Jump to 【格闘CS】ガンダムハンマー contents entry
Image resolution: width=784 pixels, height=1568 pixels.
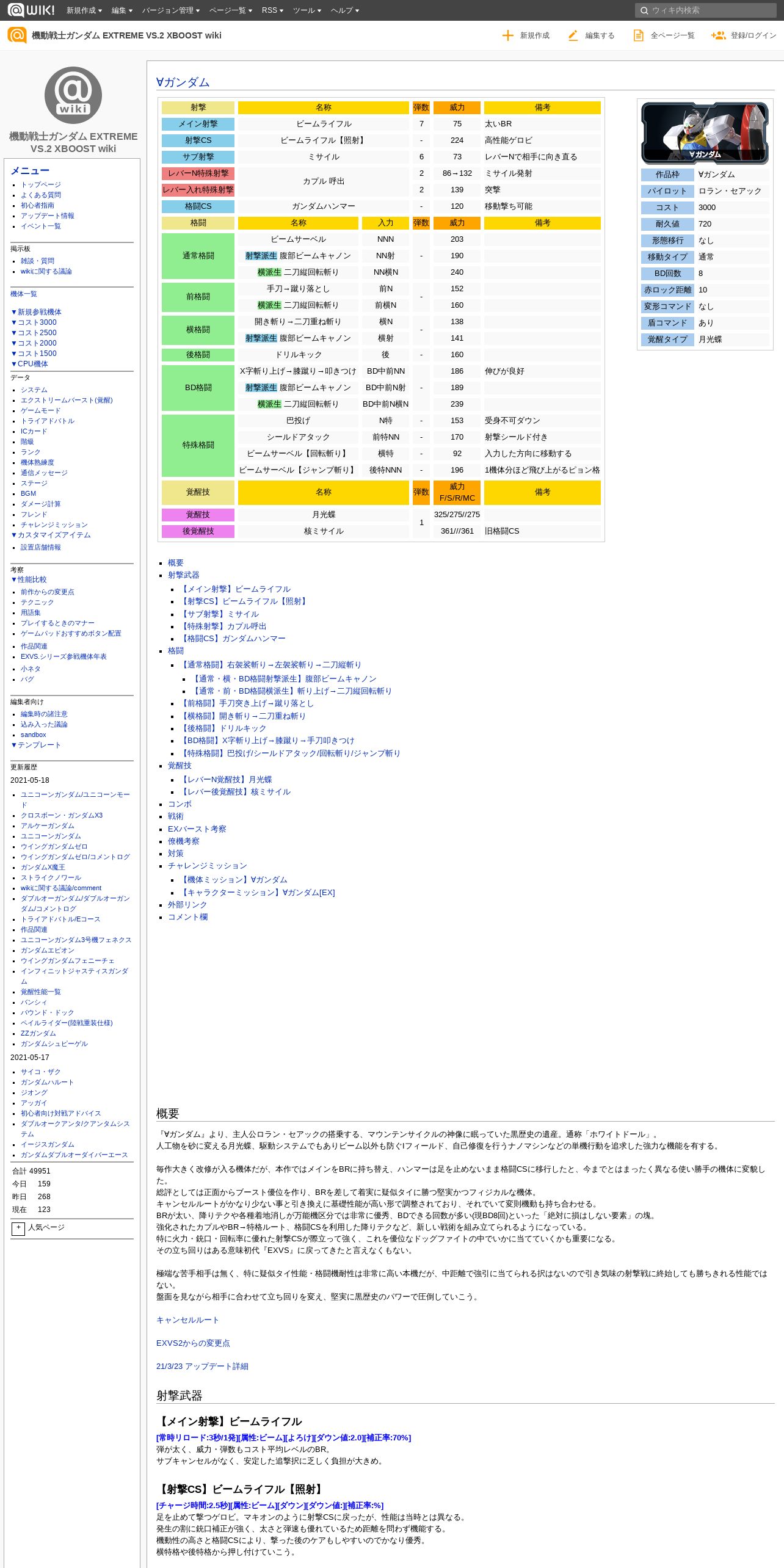[x=233, y=639]
